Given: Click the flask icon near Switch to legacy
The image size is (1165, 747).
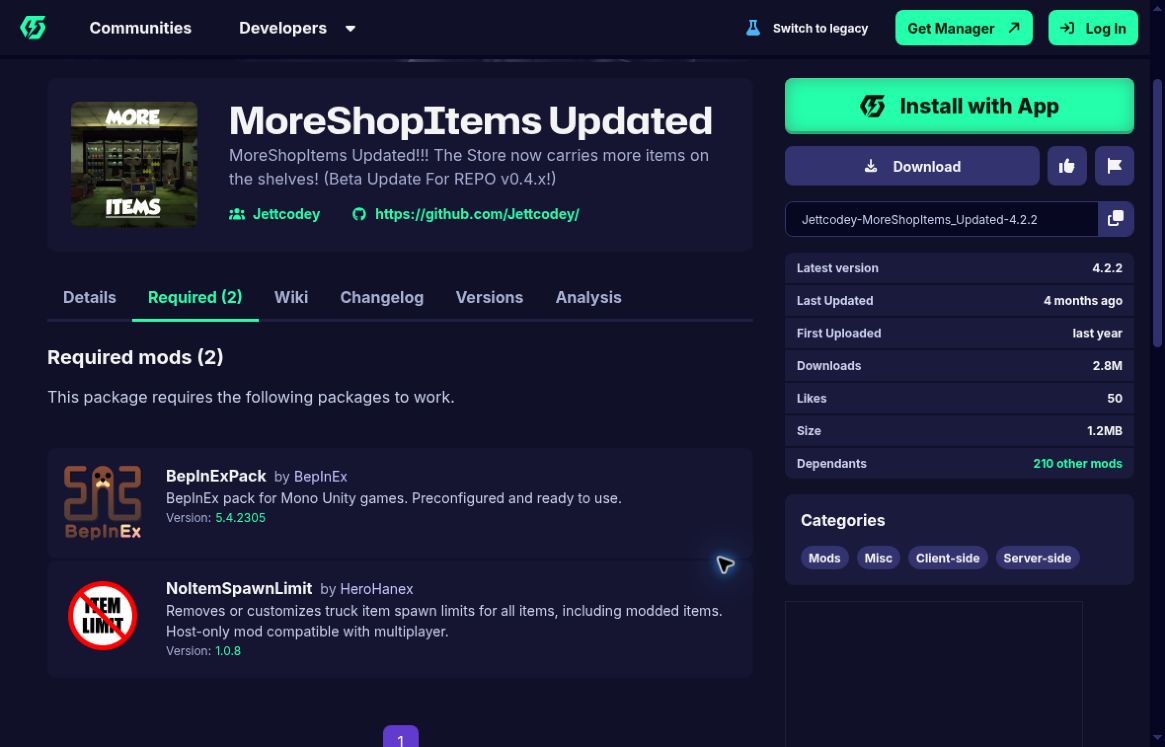Looking at the screenshot, I should (753, 28).
